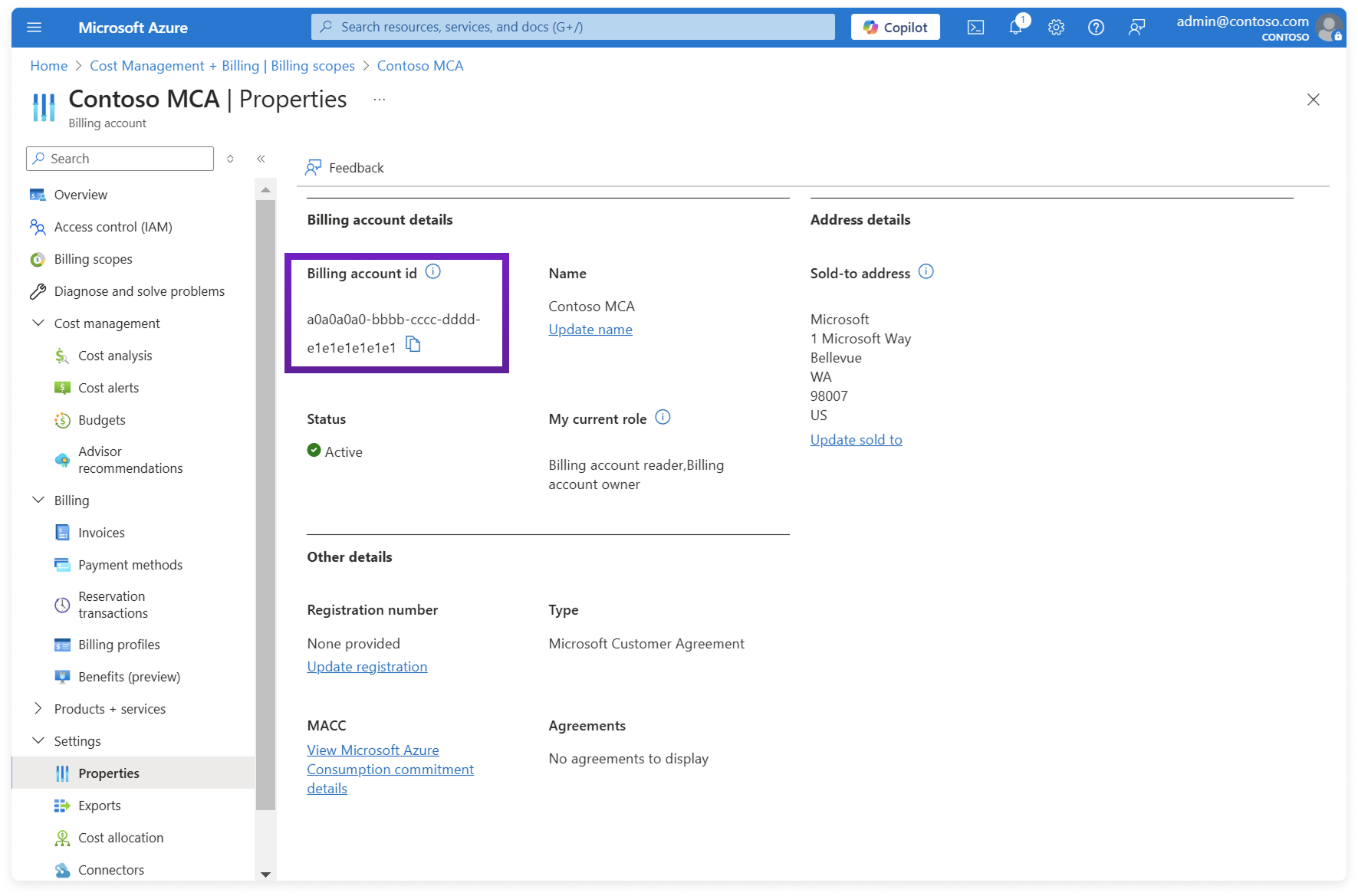Click the Active status text

click(x=344, y=452)
